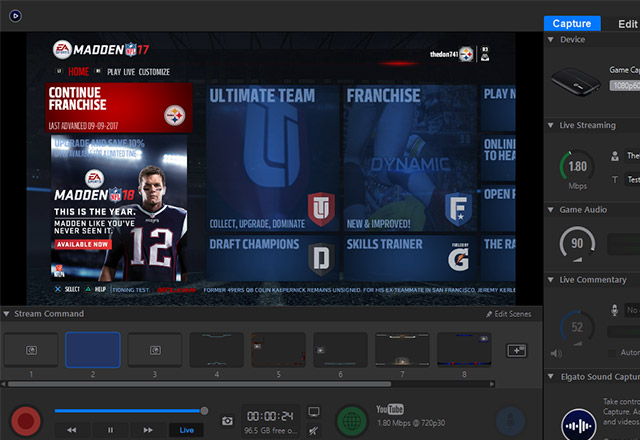Click the 1.80 Mbps bitrate dial
Screen dimensions: 640x440
pos(577,167)
